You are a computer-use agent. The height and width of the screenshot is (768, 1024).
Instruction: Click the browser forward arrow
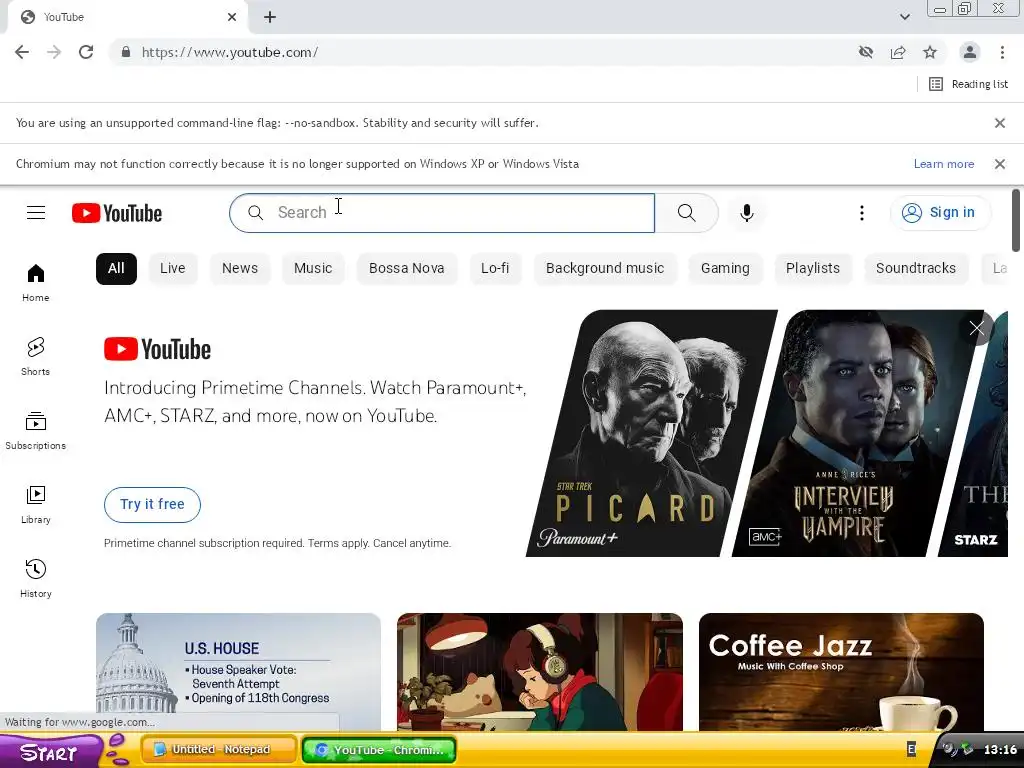[54, 52]
